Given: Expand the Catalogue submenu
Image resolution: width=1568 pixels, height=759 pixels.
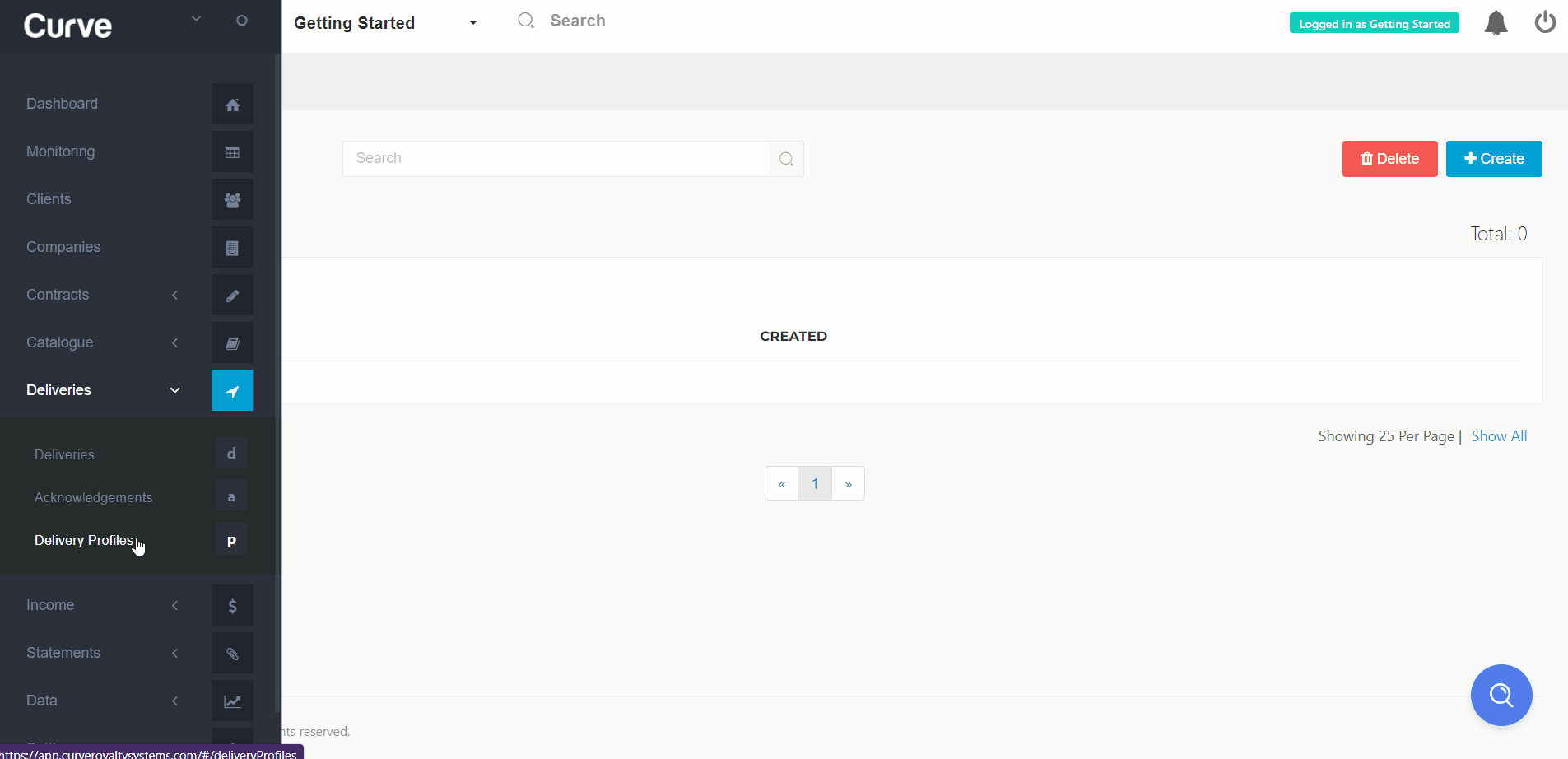Looking at the screenshot, I should [x=174, y=342].
